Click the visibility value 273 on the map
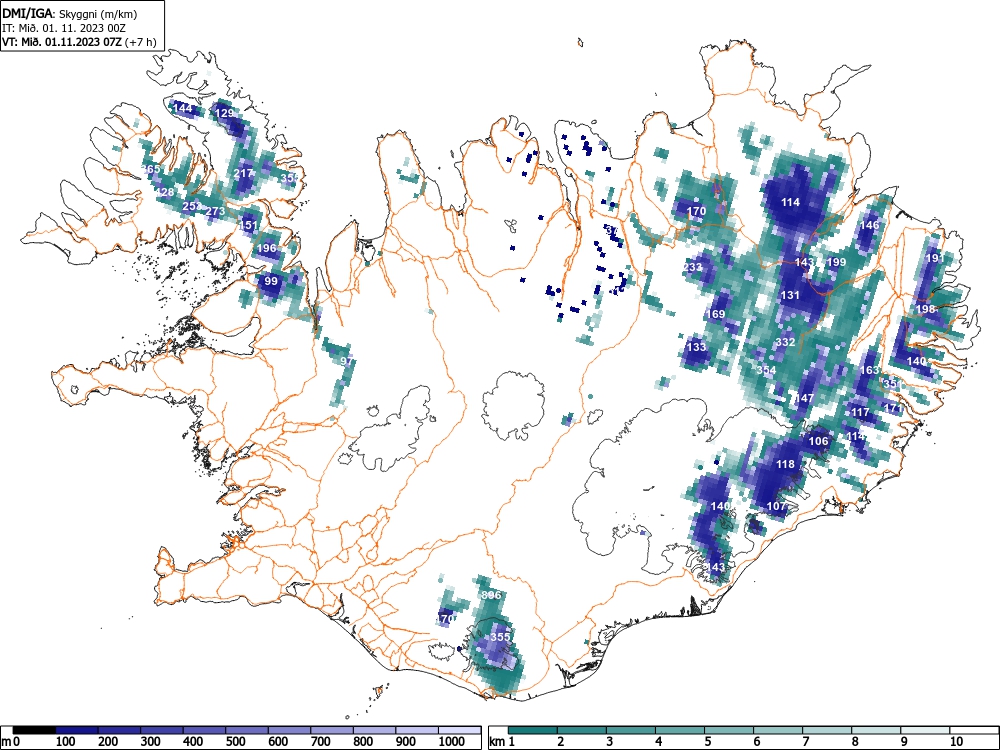The image size is (1000, 750). [x=216, y=211]
